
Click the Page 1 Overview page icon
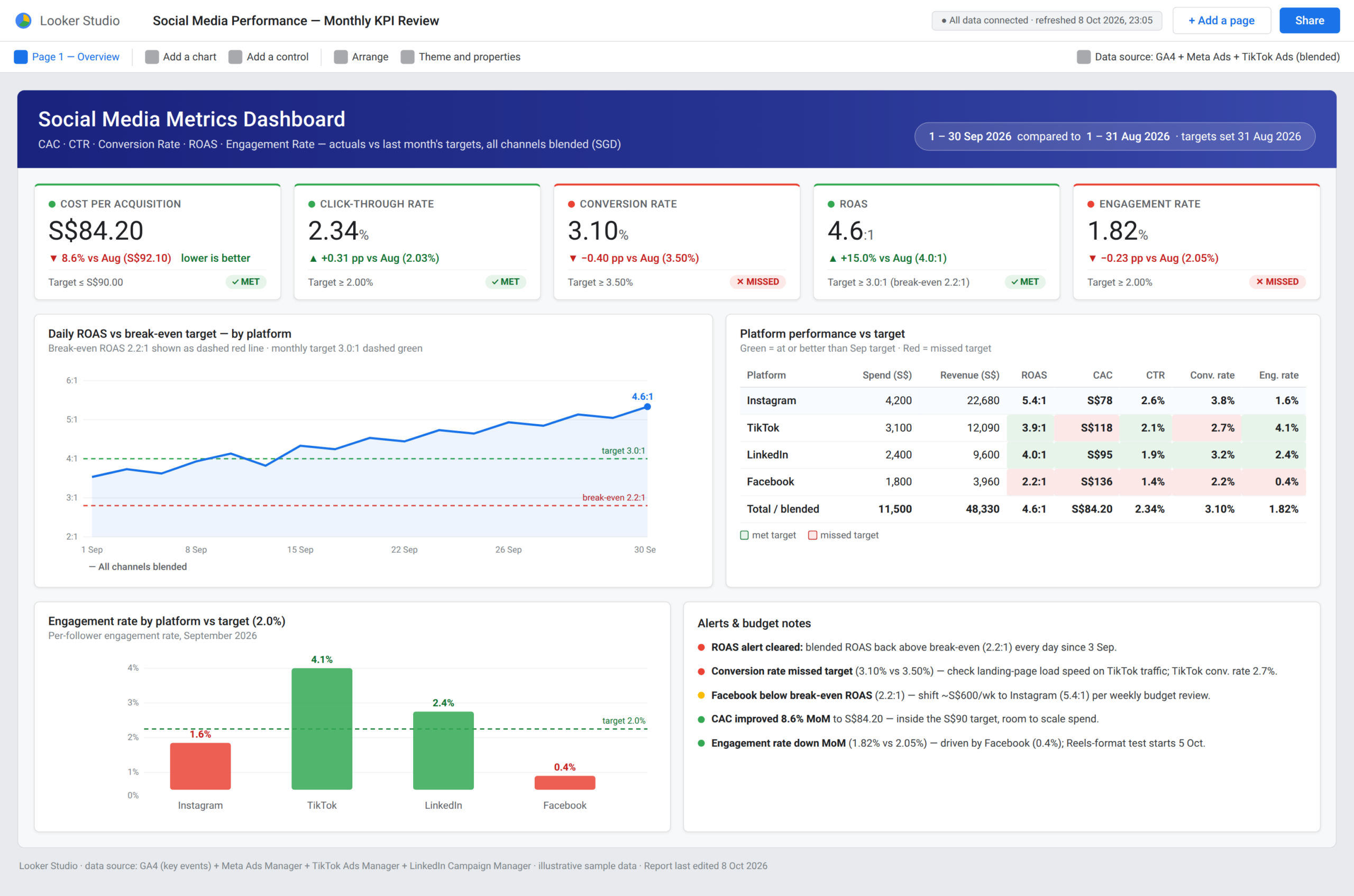[21, 57]
